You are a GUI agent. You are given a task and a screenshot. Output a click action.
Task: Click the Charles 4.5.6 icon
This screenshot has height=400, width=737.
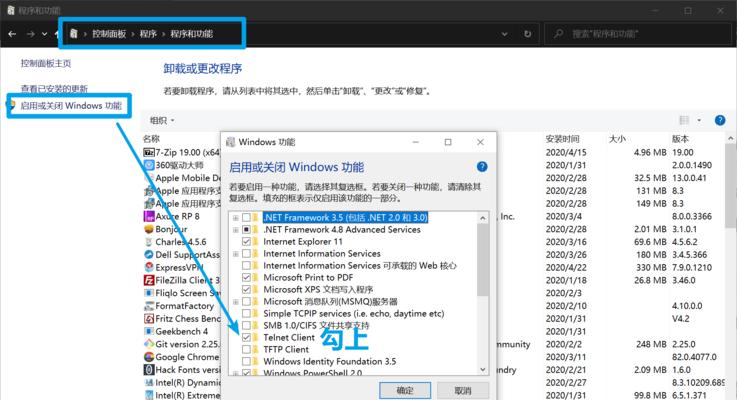[x=149, y=242]
